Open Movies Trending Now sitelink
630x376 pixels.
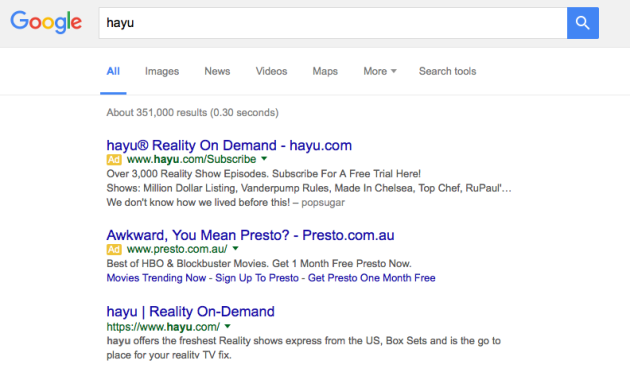(156, 278)
